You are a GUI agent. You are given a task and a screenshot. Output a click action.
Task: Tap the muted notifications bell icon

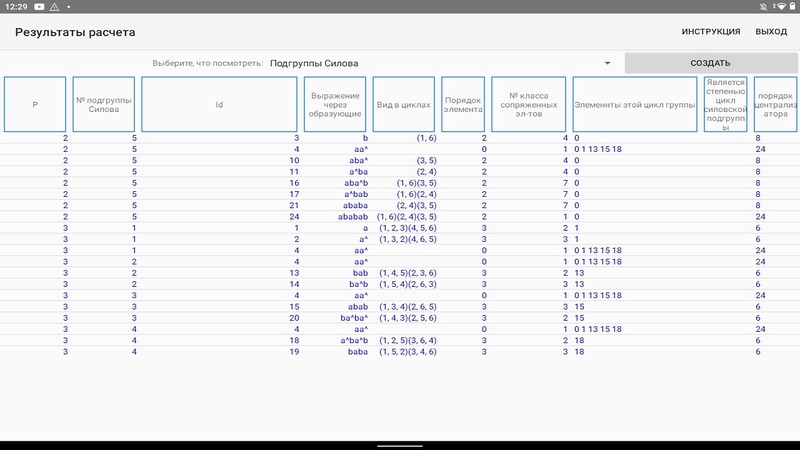pos(762,7)
